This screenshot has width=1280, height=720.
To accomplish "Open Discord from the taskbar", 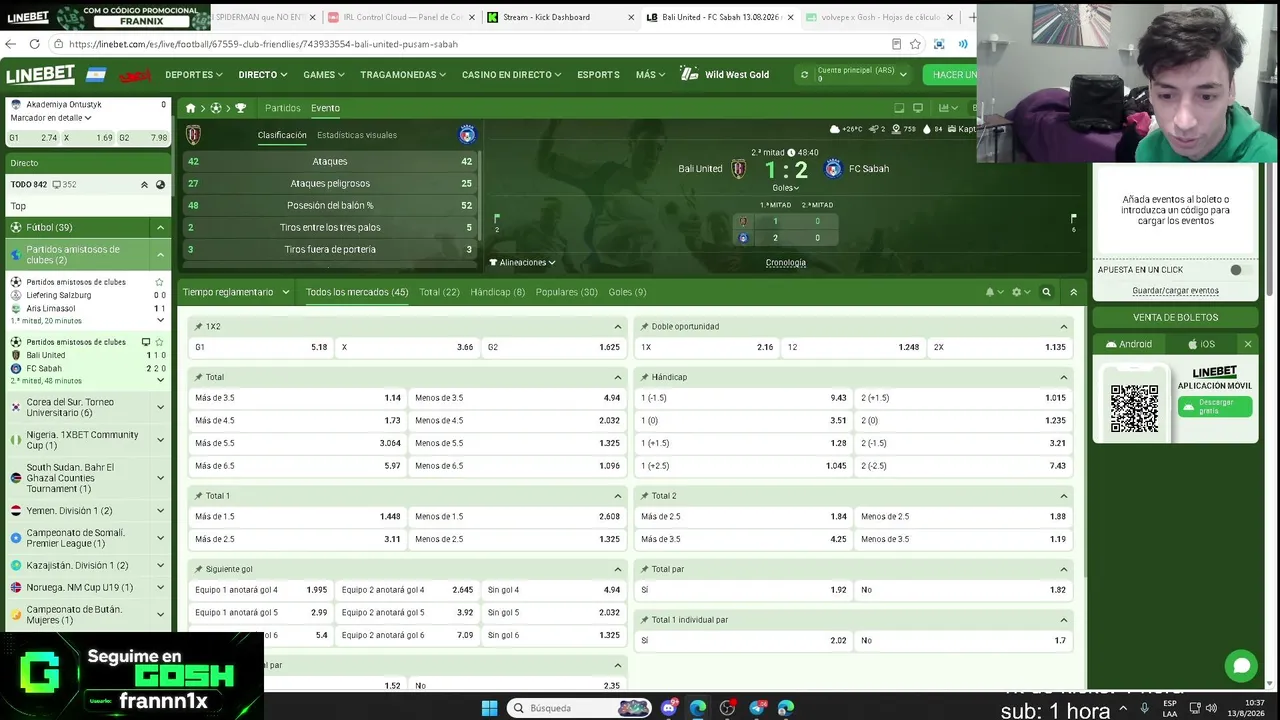I will click(669, 708).
